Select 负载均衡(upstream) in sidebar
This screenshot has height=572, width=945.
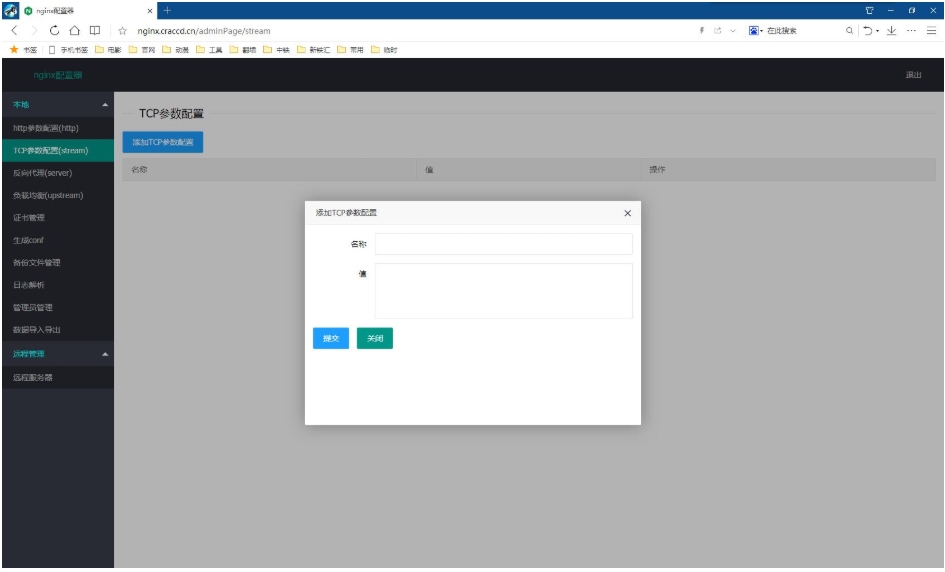(x=48, y=195)
